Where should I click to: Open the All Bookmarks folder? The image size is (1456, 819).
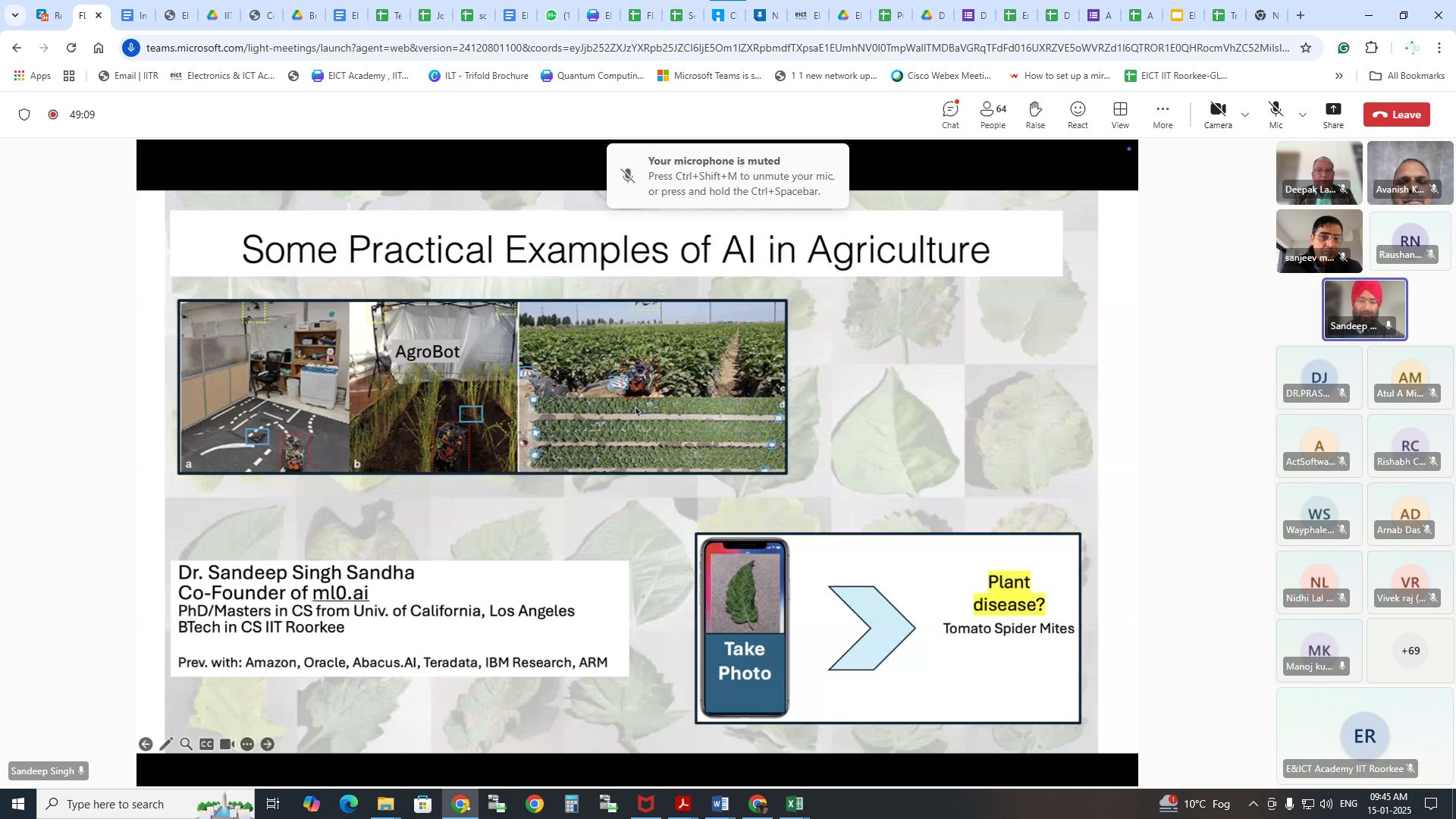point(1407,76)
